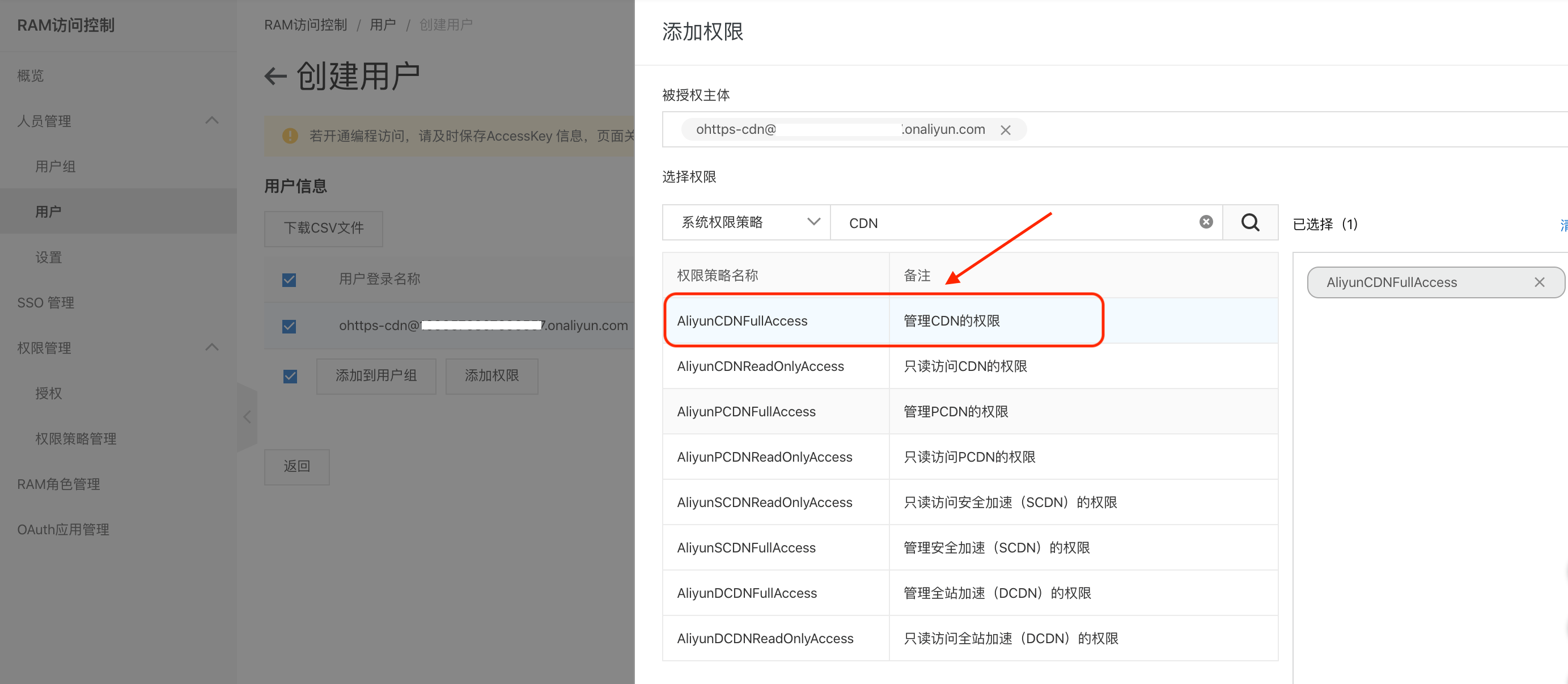Open 权限策略管理 in the sidebar
The height and width of the screenshot is (684, 1568).
coord(75,438)
